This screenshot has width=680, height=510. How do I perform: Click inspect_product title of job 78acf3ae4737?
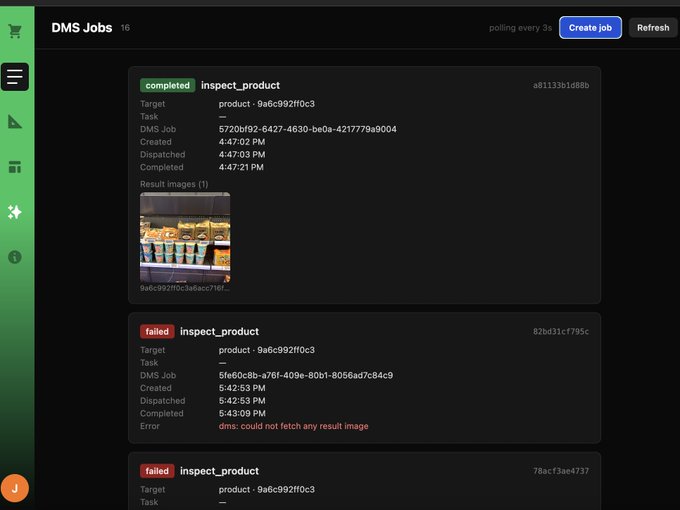219,471
